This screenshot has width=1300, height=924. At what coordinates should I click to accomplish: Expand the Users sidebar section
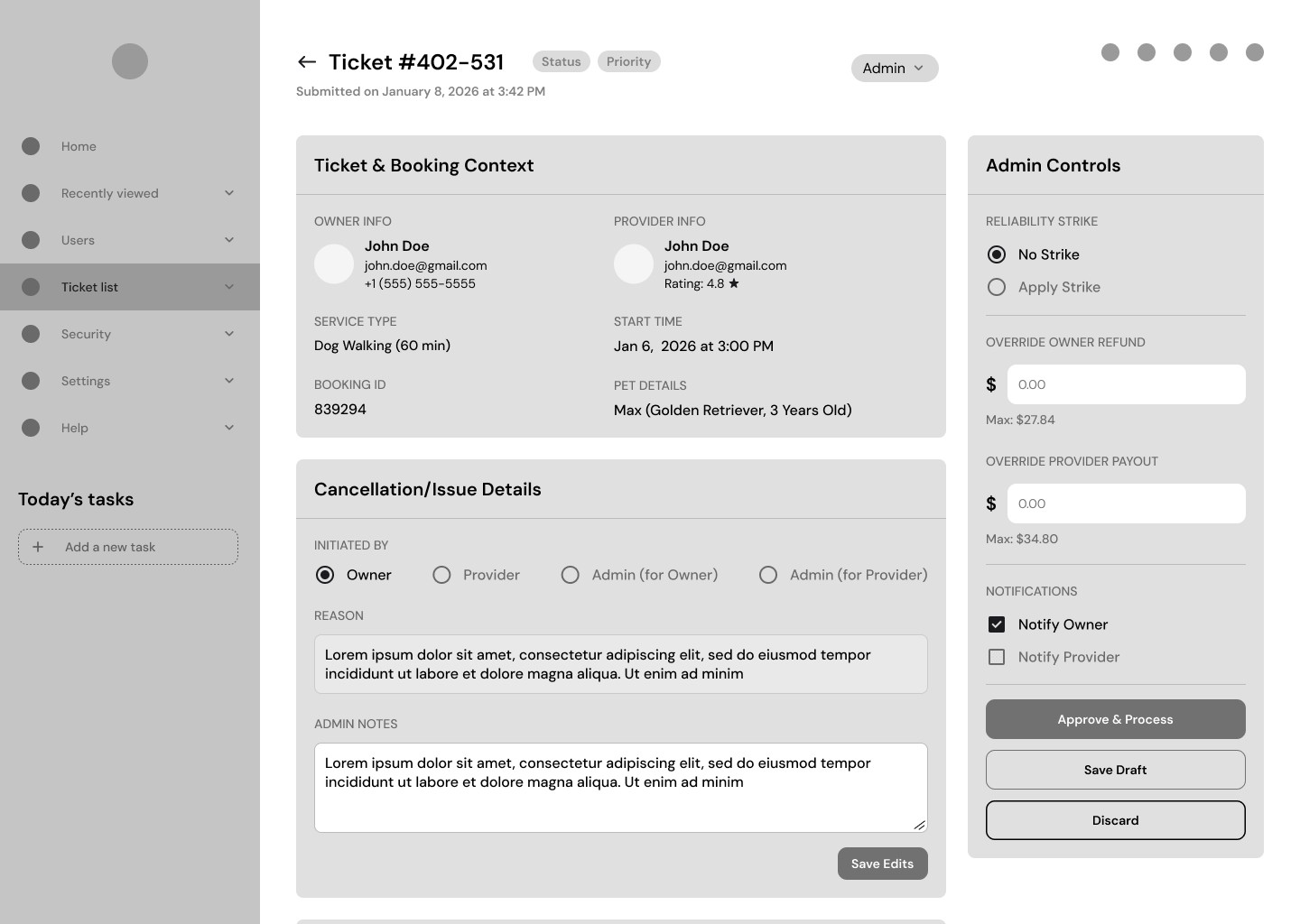pos(229,240)
